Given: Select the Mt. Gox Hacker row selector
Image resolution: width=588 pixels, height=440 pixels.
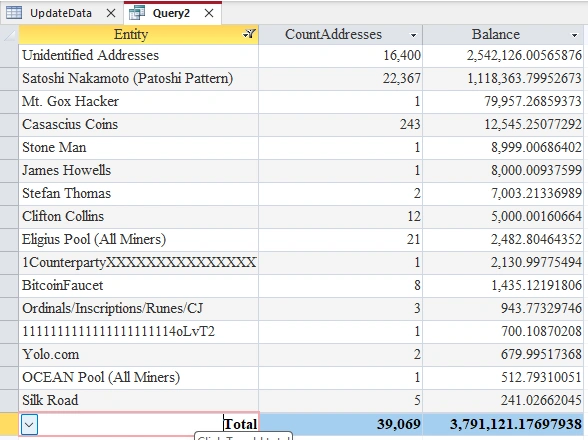Looking at the screenshot, I should click(x=9, y=102).
